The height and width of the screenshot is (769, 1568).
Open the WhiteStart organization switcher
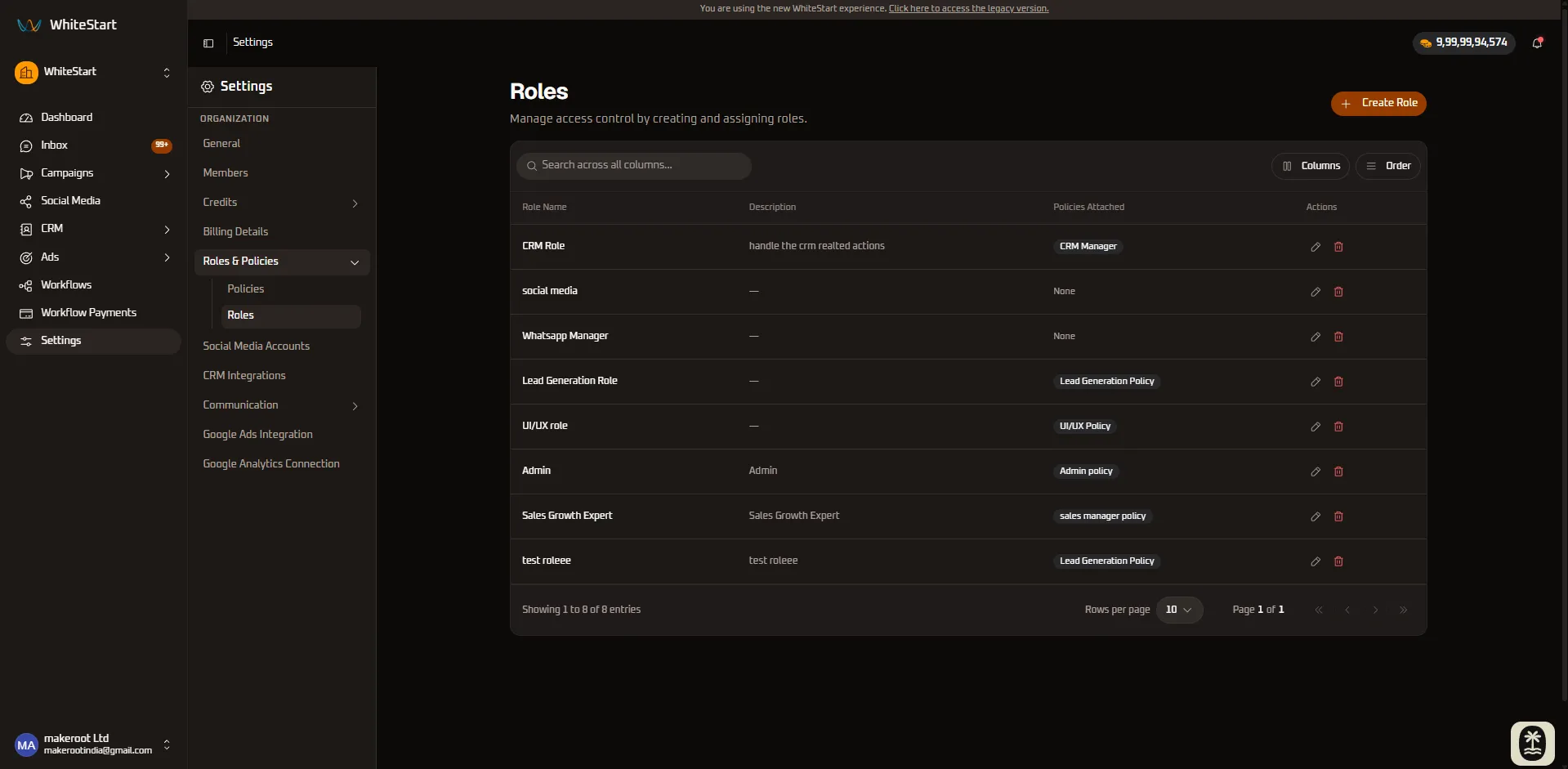[94, 72]
